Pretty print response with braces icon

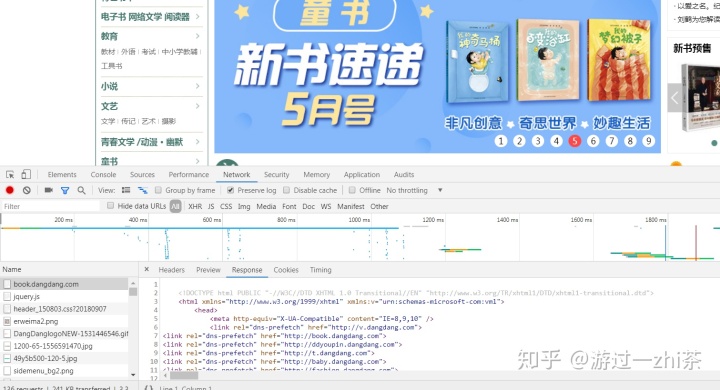[x=148, y=387]
